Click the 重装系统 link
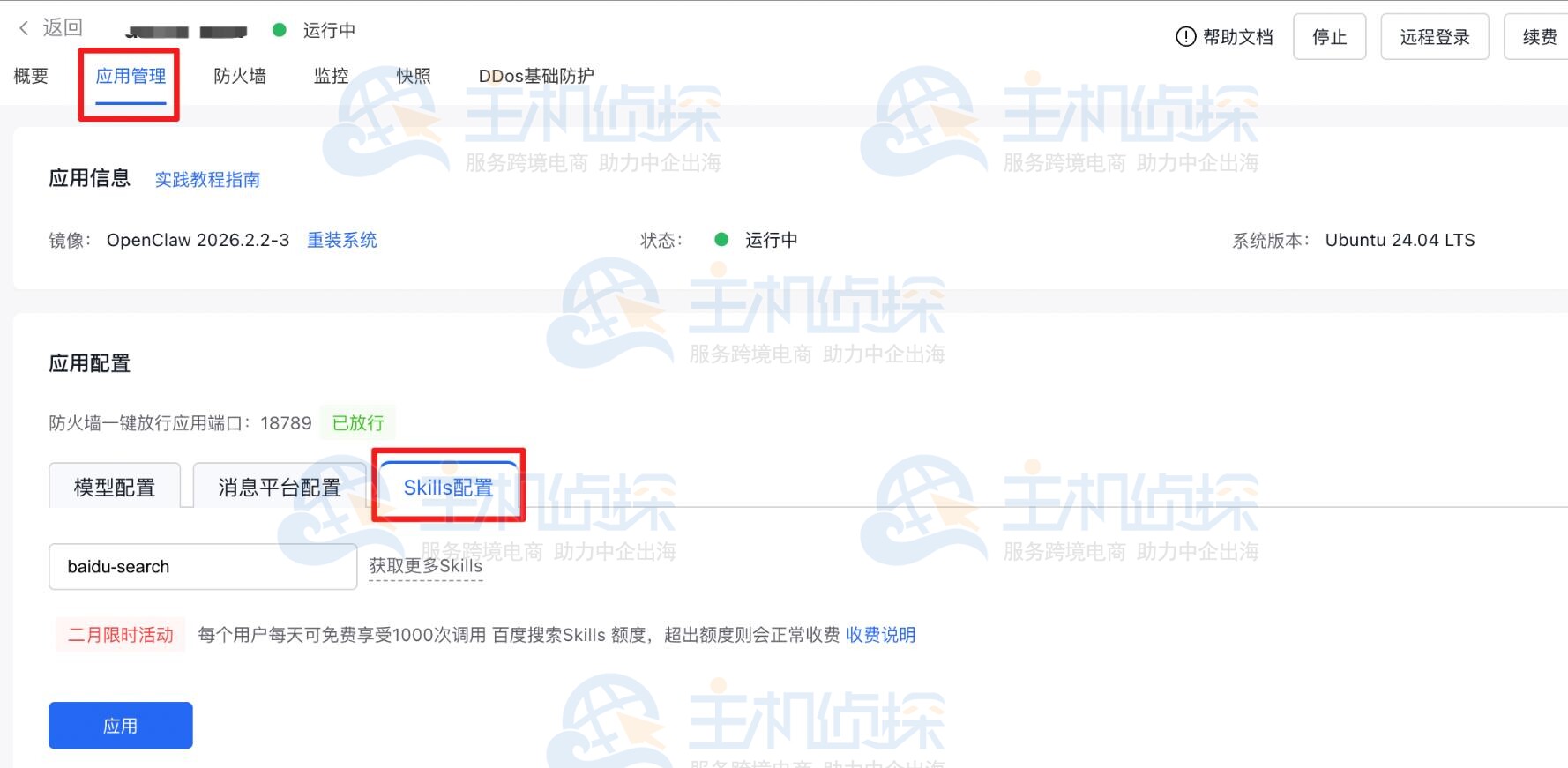Viewport: 1568px width, 768px height. [x=342, y=240]
